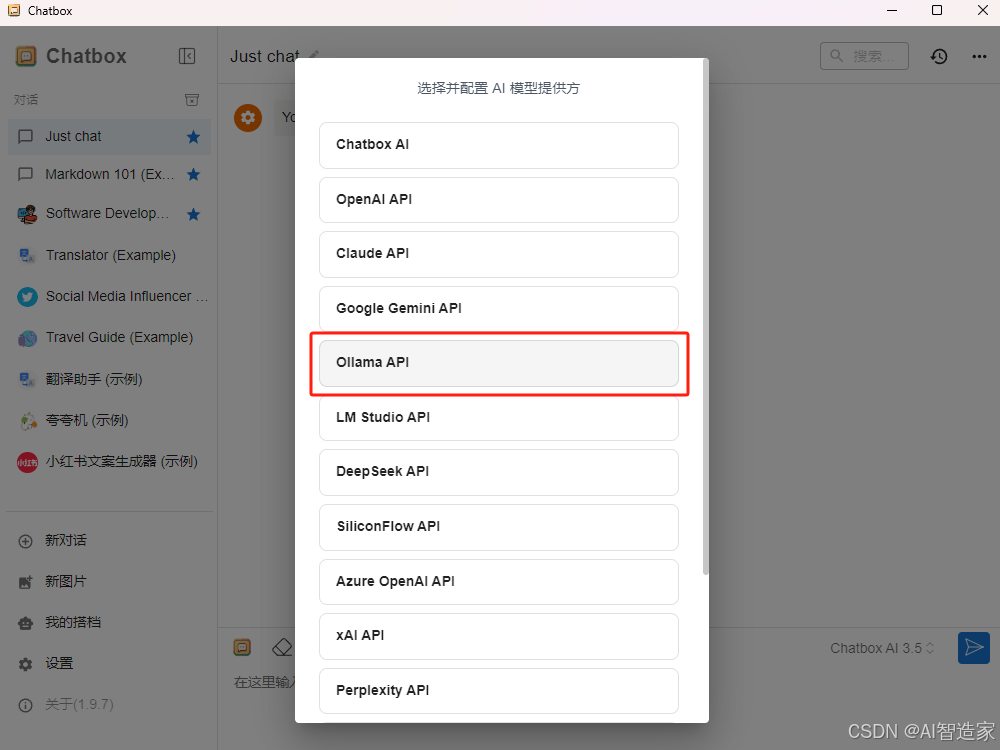Click the chat bubble icon of Markdown 101
The height and width of the screenshot is (750, 1000).
click(x=26, y=174)
